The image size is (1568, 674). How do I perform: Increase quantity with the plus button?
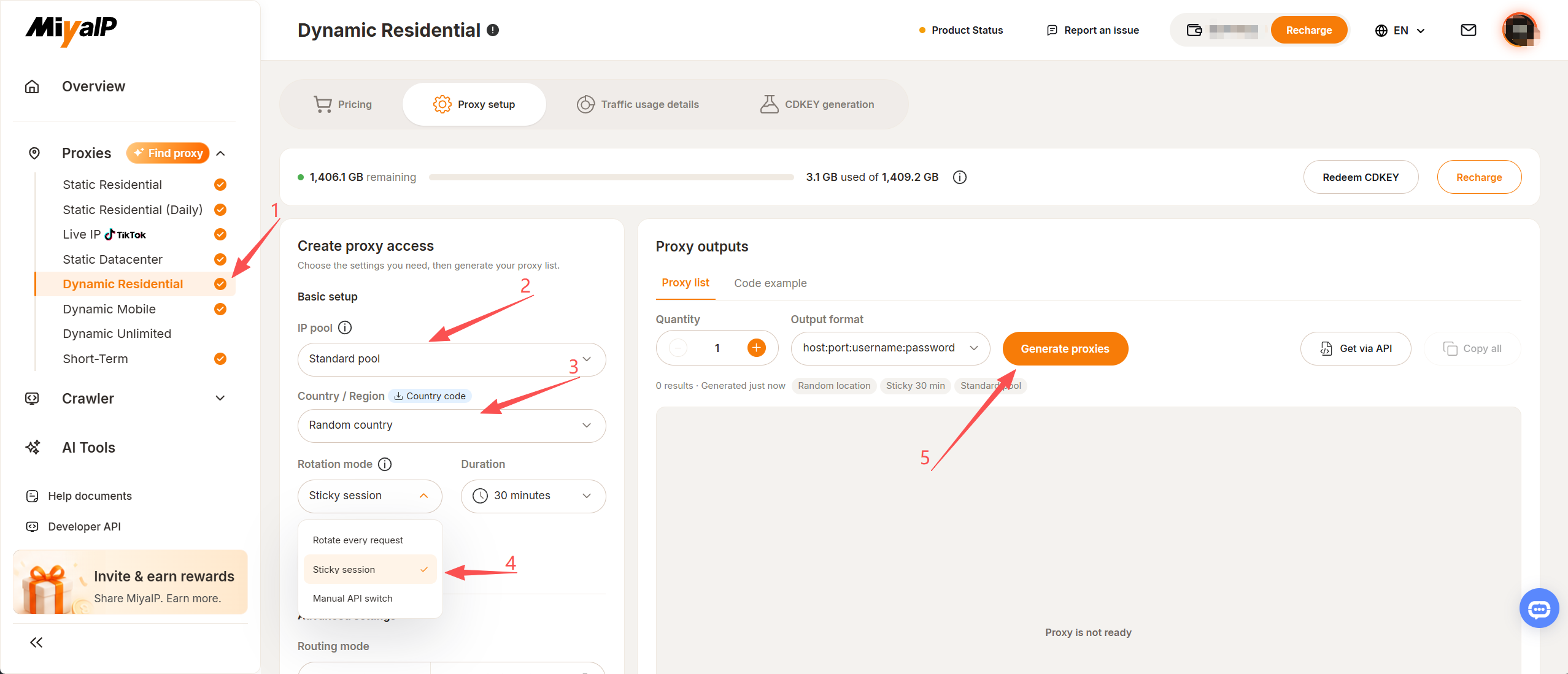(757, 348)
